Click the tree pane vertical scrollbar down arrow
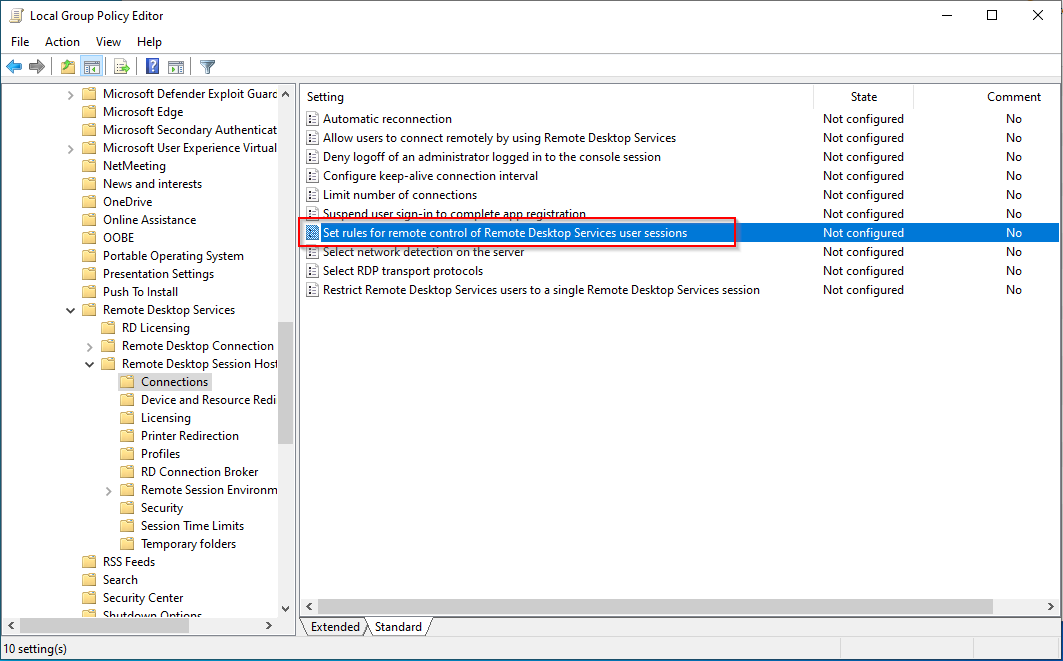This screenshot has height=661, width=1063. click(x=285, y=608)
